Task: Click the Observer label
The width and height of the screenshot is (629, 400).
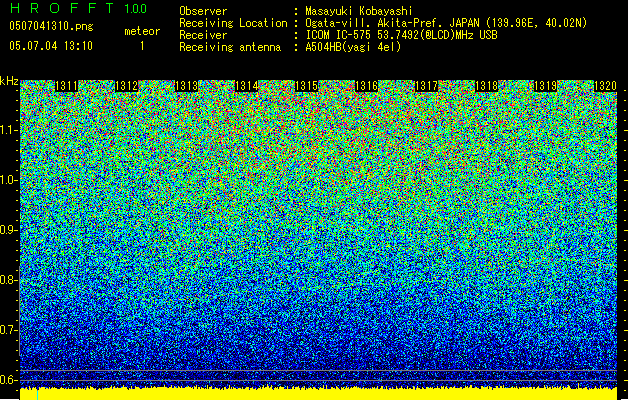Action: 203,11
